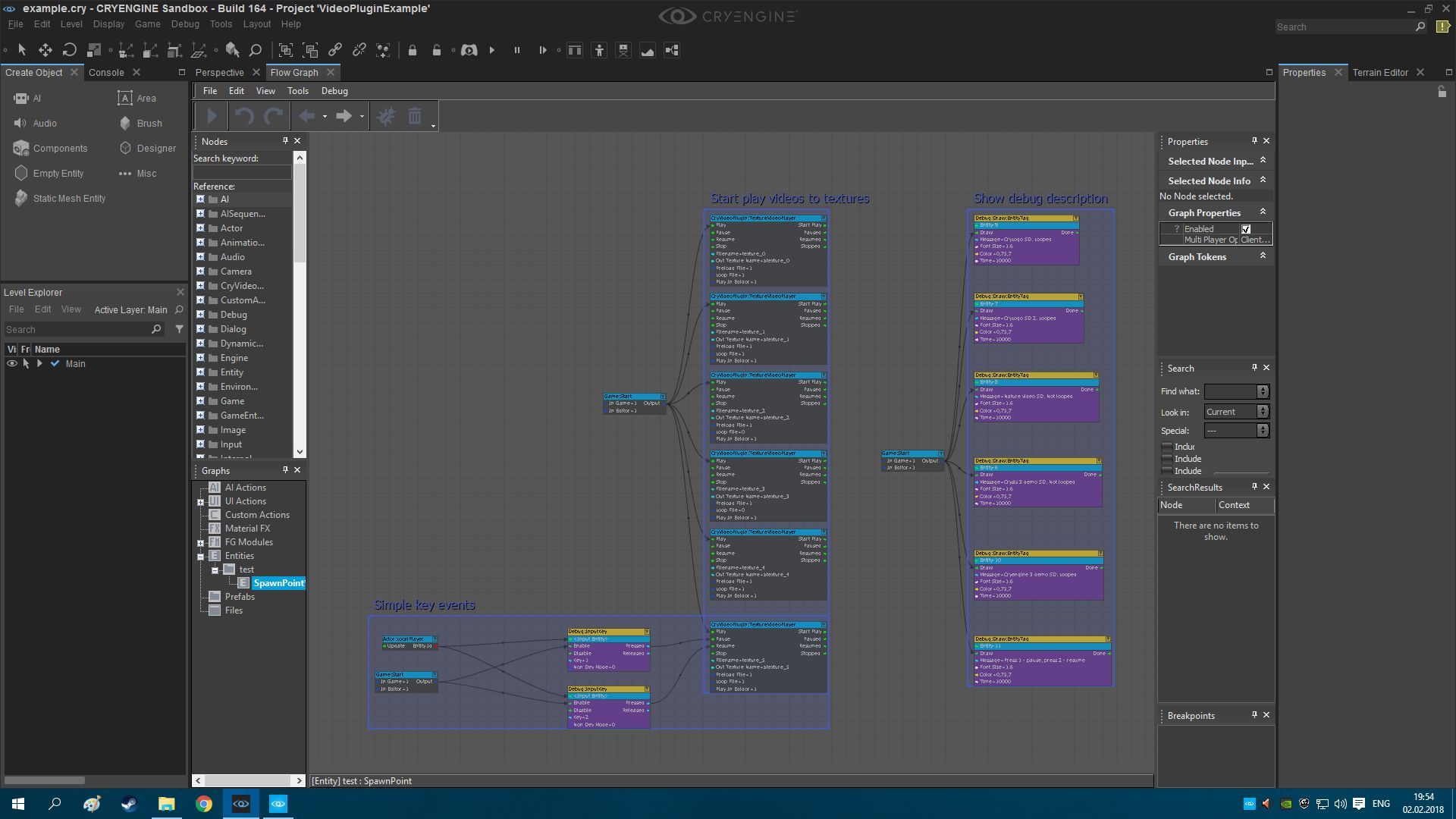Image resolution: width=1456 pixels, height=819 pixels.
Task: Expand the AI folder in Nodes
Action: pos(201,199)
